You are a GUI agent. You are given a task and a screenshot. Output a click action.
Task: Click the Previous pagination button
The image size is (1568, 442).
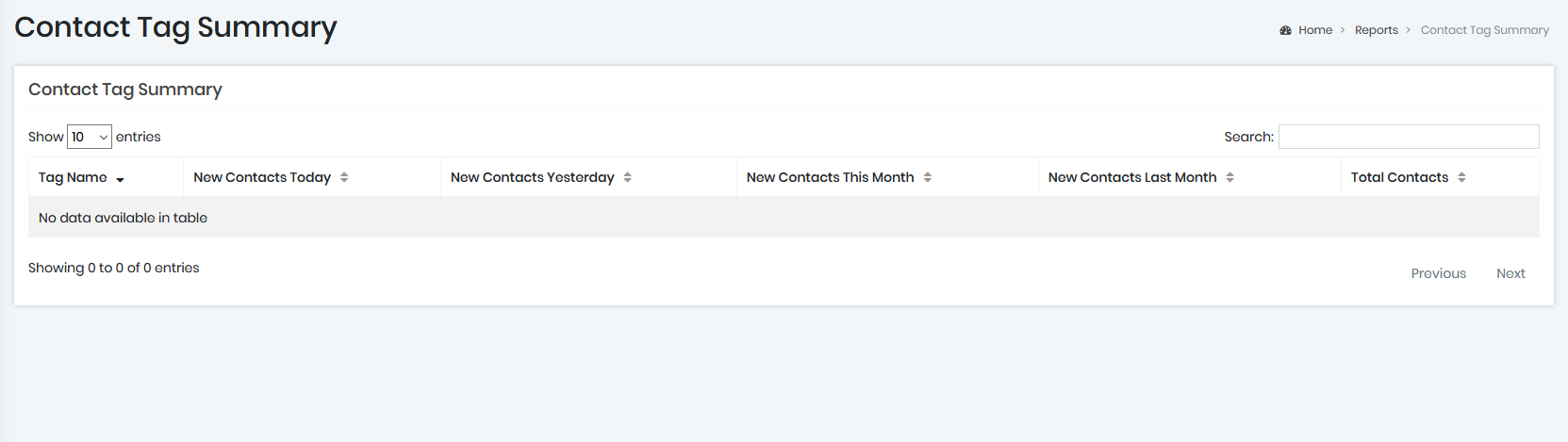coord(1439,273)
